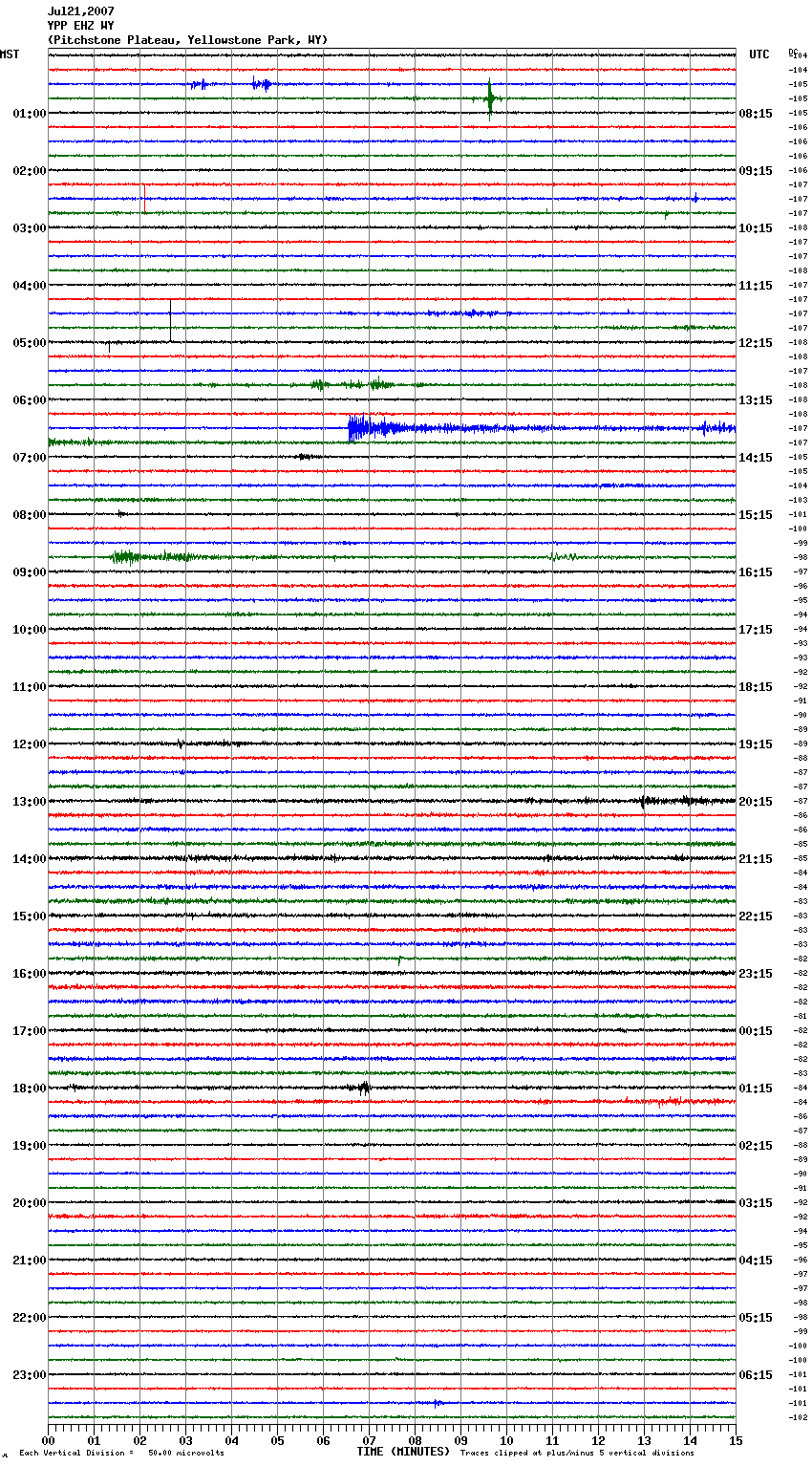
Task: Click the 16:15 UTC time label
Action: (x=756, y=572)
